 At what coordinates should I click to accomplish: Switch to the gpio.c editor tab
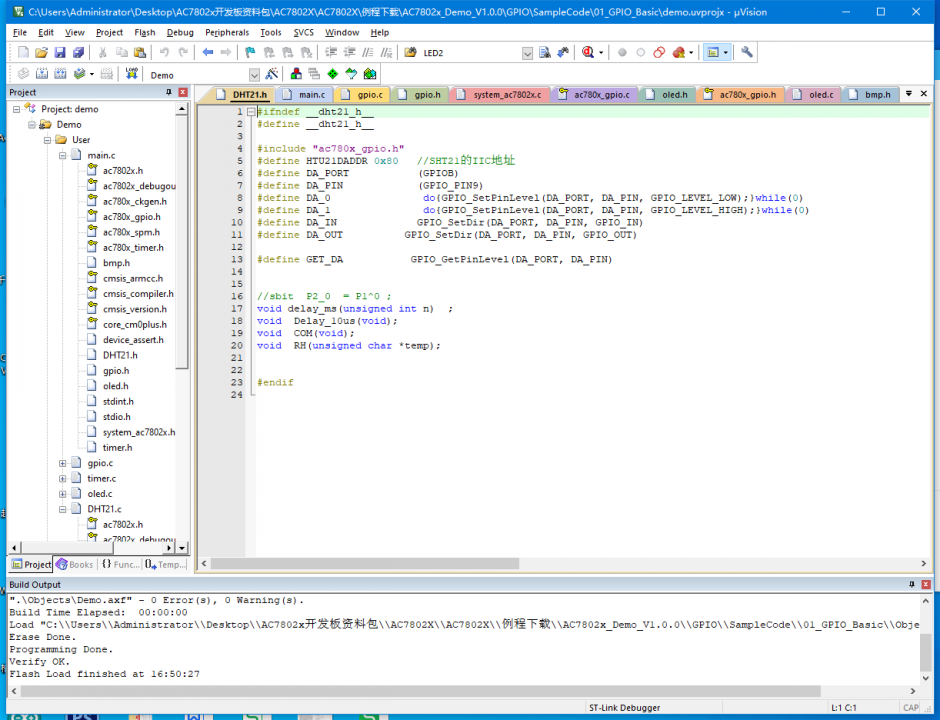click(x=363, y=95)
